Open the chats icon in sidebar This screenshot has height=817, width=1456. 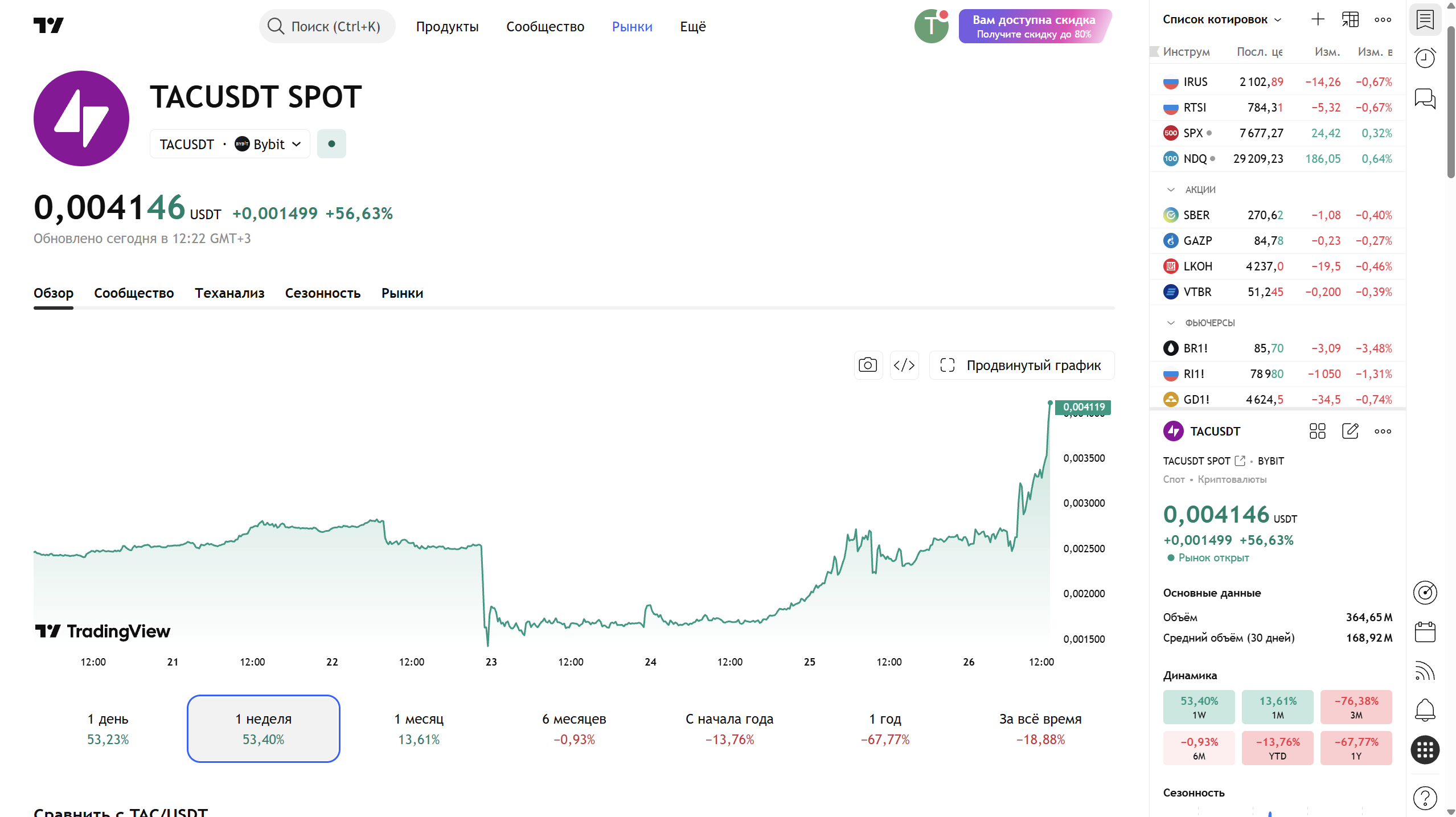(1425, 98)
